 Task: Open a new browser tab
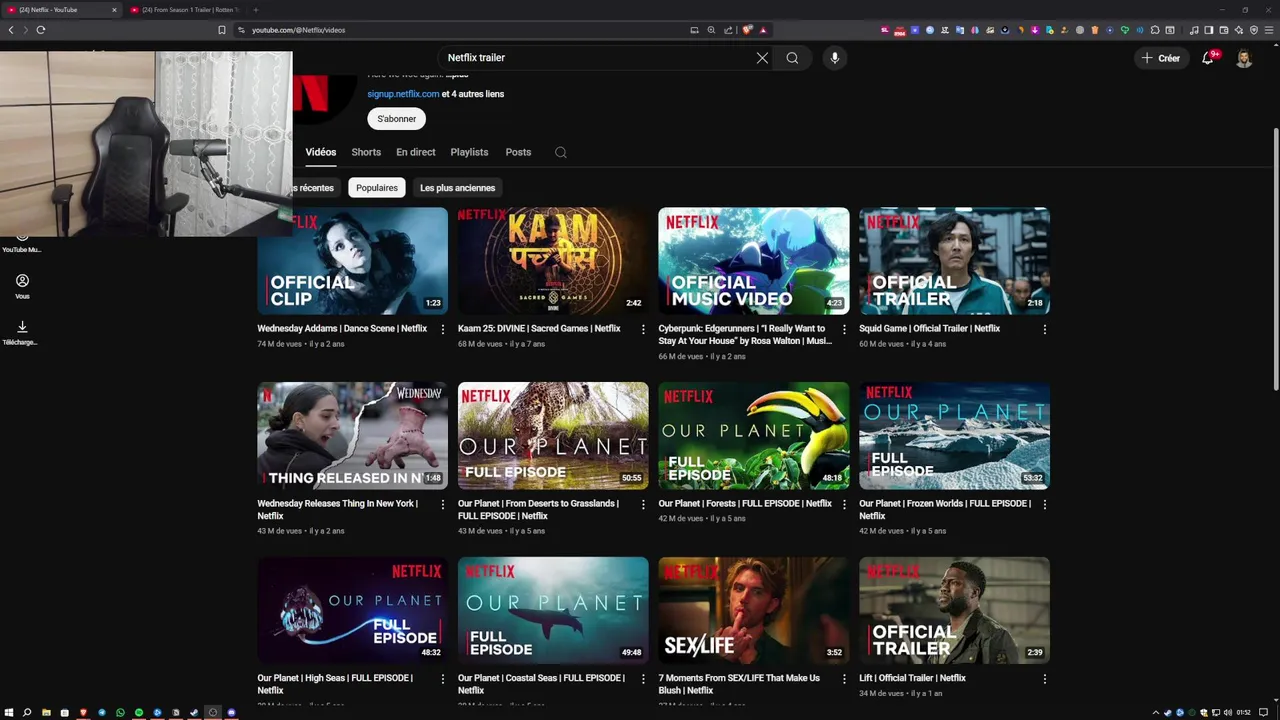(255, 10)
